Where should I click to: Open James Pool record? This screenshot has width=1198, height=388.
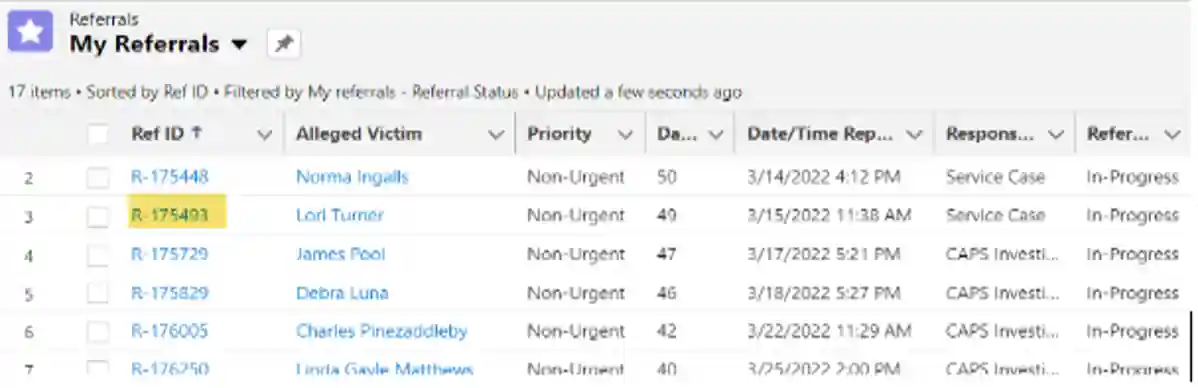click(341, 254)
